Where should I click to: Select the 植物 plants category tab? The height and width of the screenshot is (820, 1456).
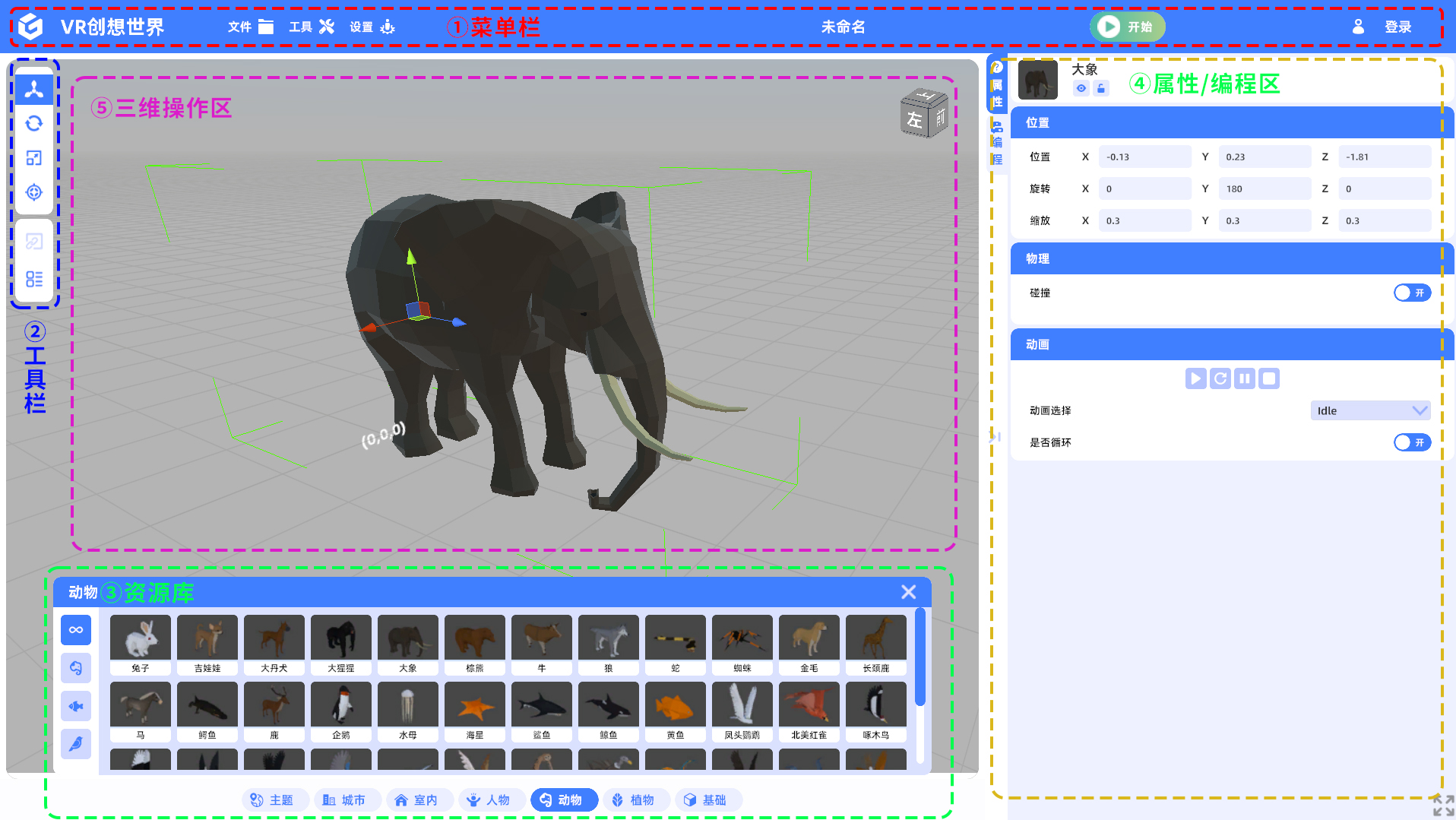[633, 800]
